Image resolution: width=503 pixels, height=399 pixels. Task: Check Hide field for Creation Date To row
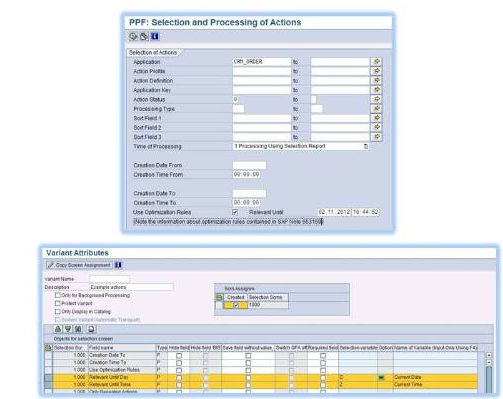(x=179, y=355)
